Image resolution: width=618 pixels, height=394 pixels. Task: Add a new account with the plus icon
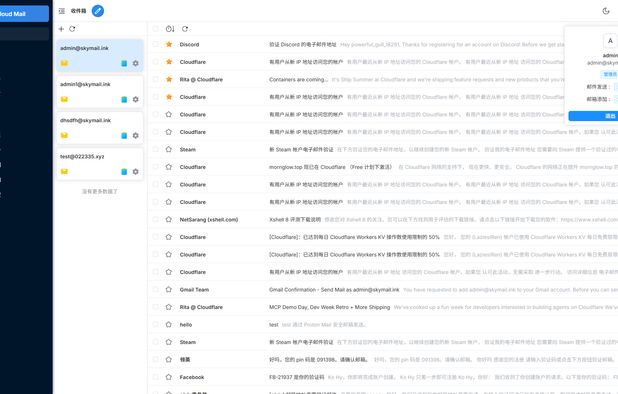pos(61,29)
